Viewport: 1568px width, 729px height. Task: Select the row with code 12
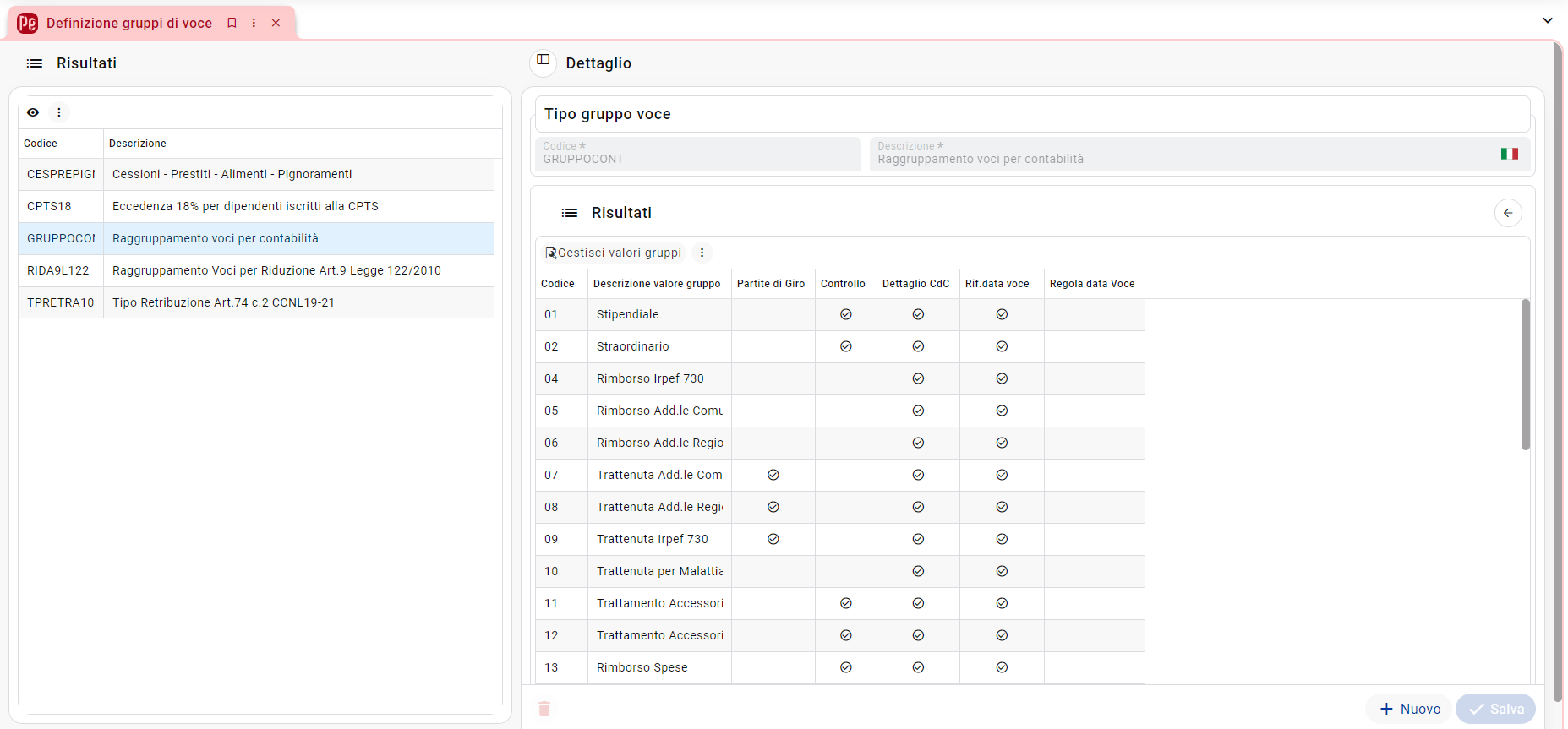click(x=840, y=635)
